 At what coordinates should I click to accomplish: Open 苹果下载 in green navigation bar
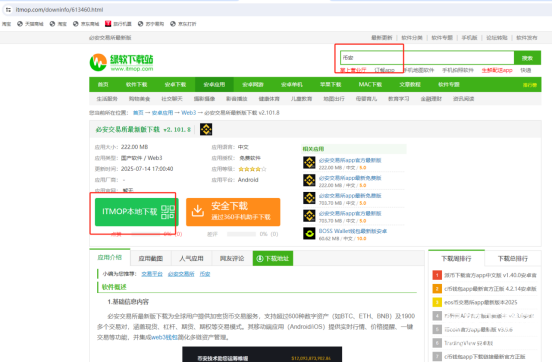pos(330,85)
